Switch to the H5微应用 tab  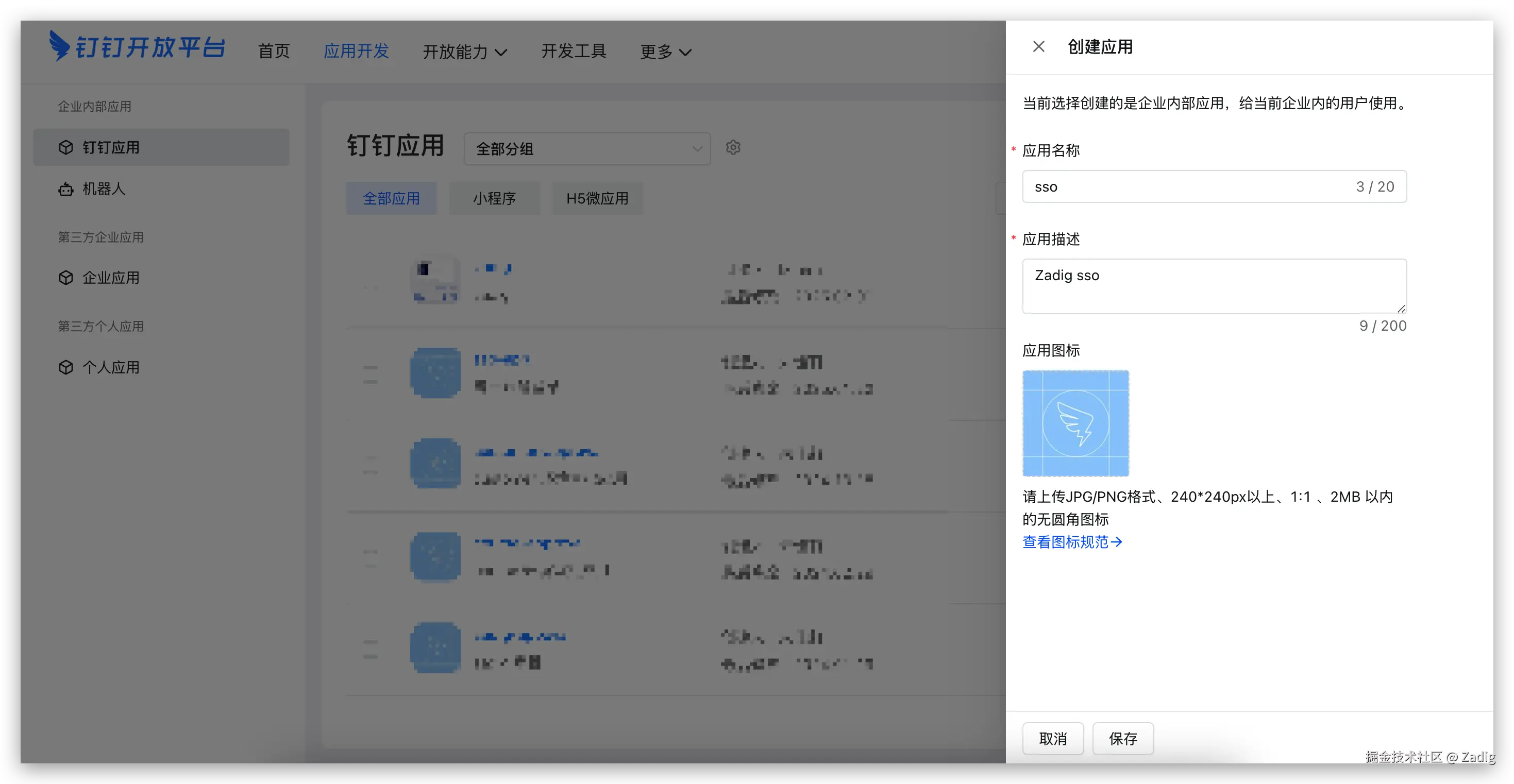point(597,199)
